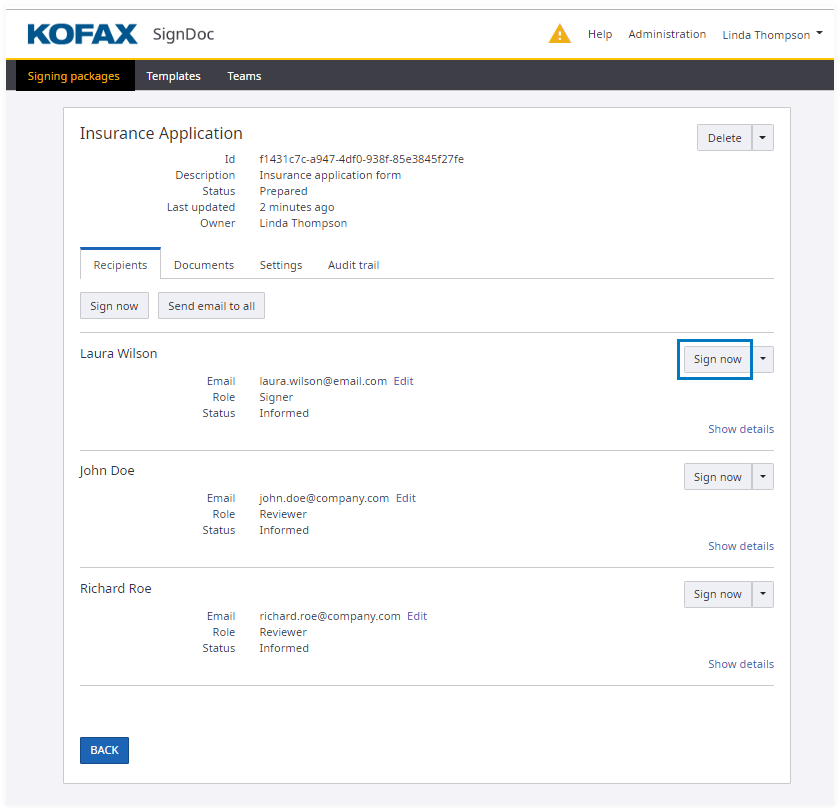Open dropdown arrow next to Laura Wilson's Sign now
The image size is (840, 811).
click(x=763, y=359)
